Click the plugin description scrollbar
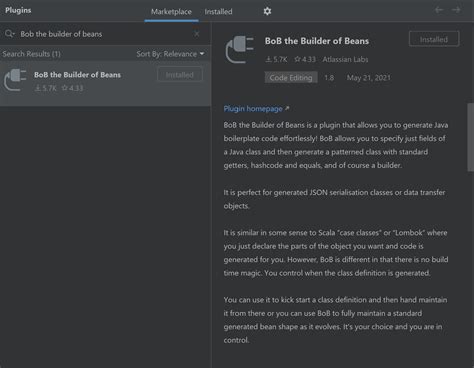 coord(470,137)
